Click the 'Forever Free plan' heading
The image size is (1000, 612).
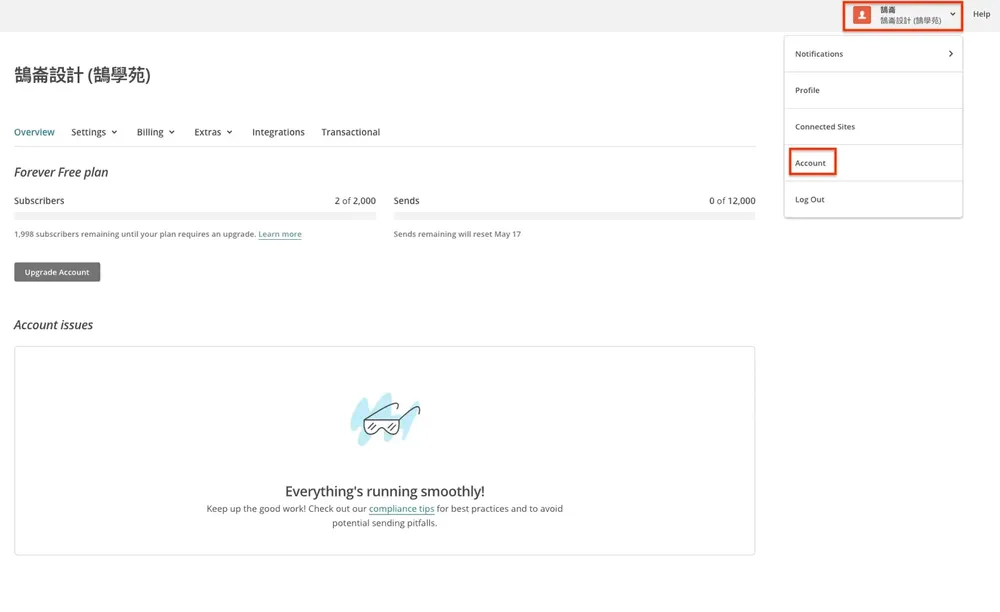[x=61, y=172]
